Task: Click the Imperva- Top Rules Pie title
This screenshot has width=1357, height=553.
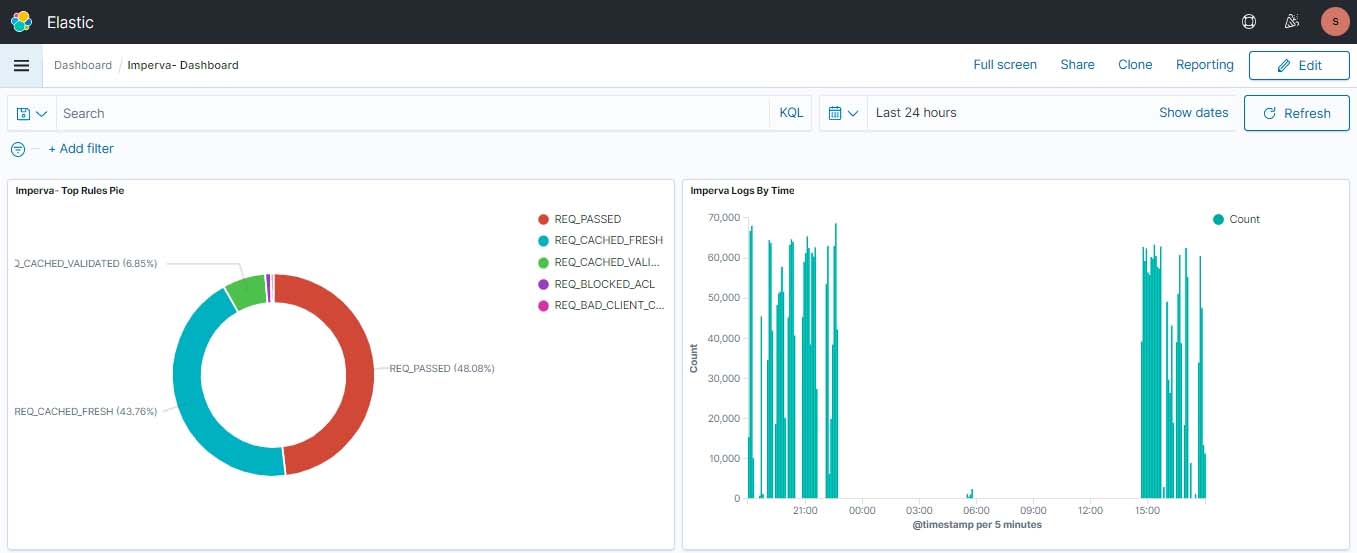Action: (70, 190)
